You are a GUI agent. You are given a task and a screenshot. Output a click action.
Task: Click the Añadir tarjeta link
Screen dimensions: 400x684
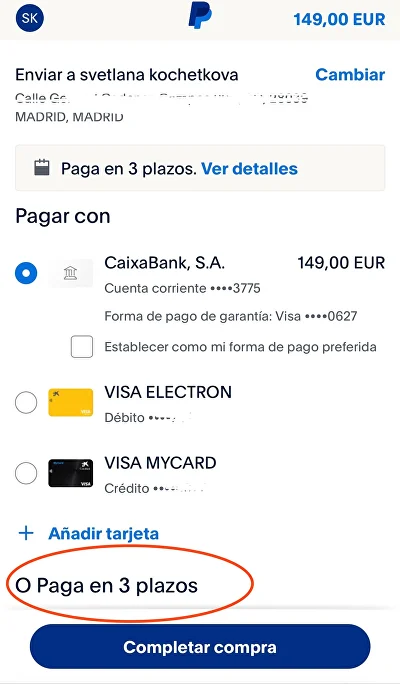pos(103,534)
